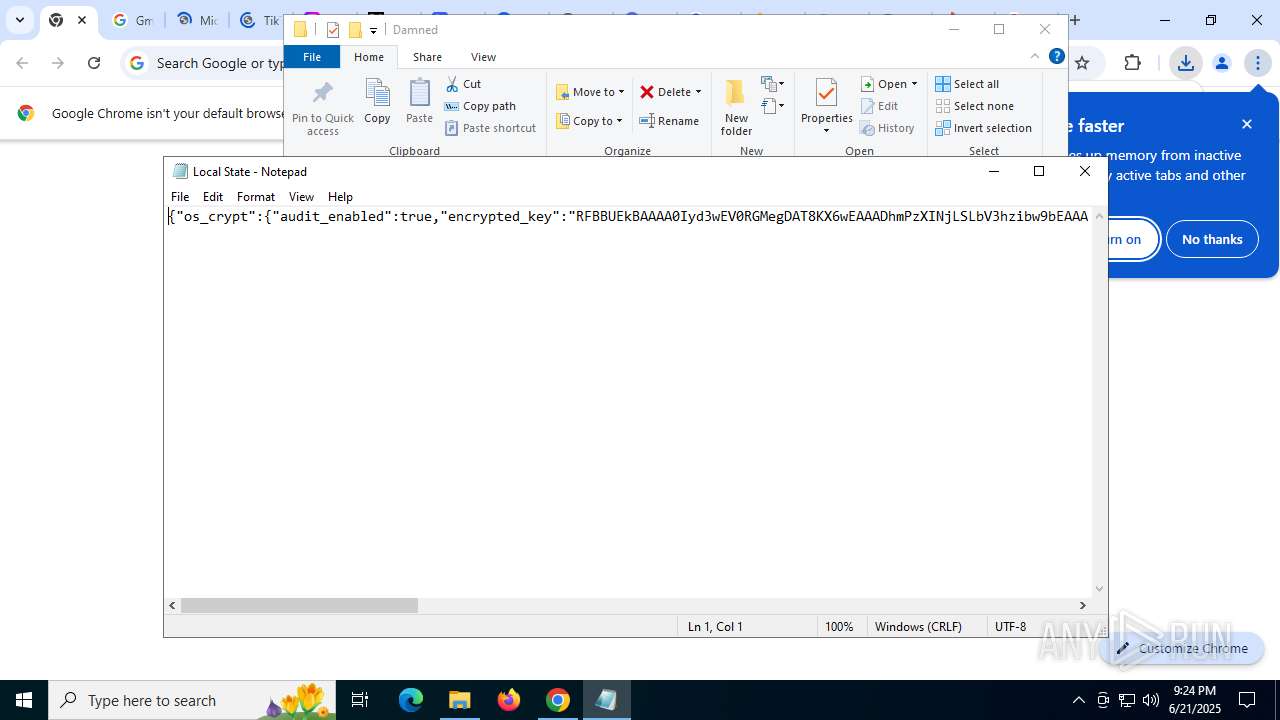Open Explorer Help question mark
Screen dimensions: 1280x720
(x=1056, y=56)
